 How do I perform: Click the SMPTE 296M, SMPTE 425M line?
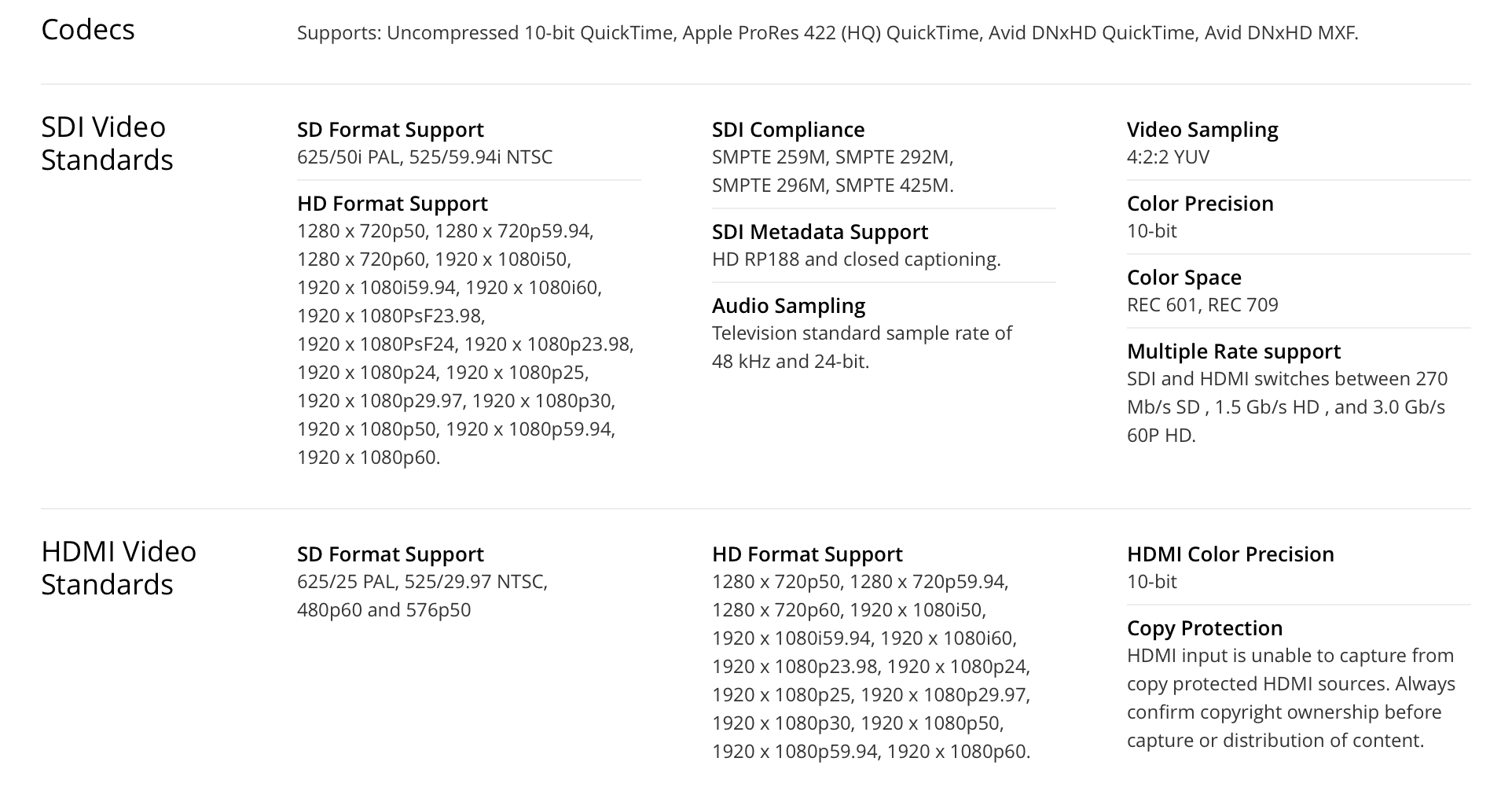coord(832,186)
